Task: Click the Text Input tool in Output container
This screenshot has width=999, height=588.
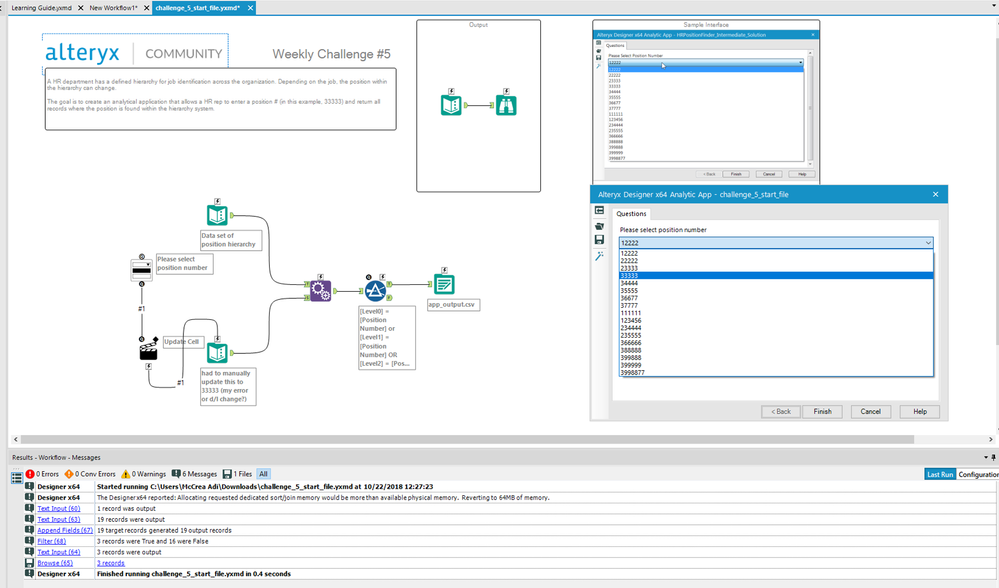Action: tap(451, 105)
